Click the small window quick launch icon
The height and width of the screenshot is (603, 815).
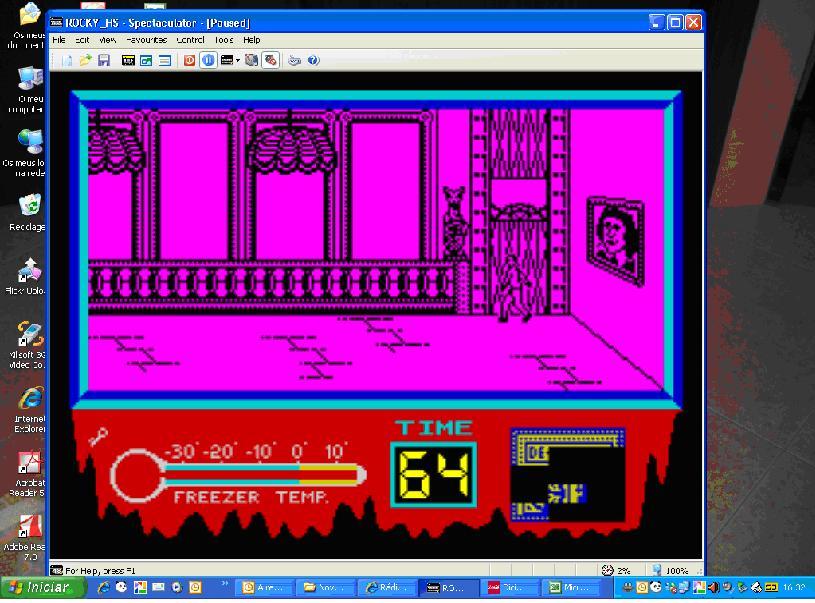point(158,587)
